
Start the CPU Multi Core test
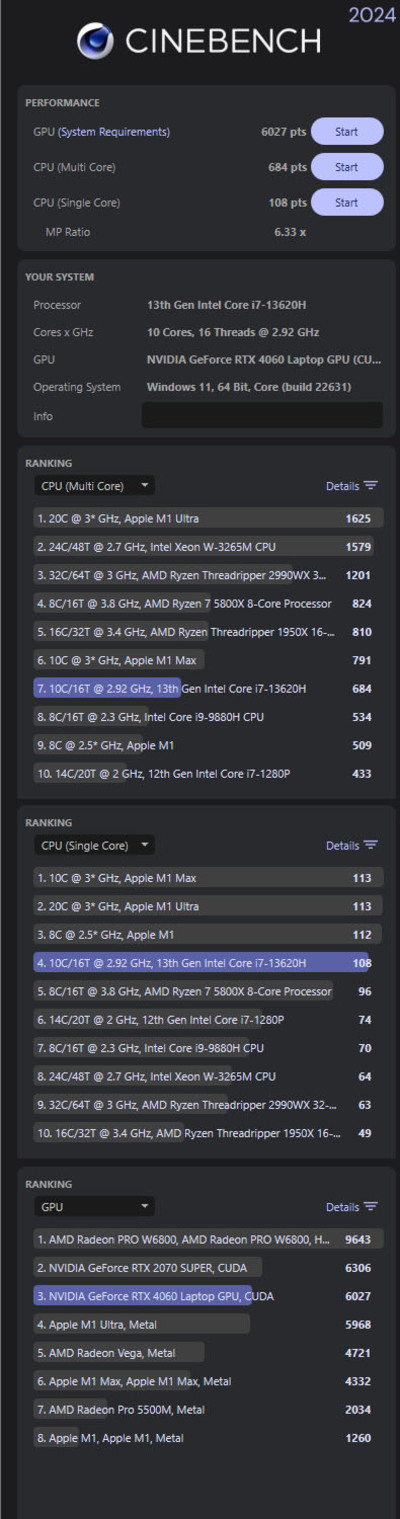[x=347, y=167]
